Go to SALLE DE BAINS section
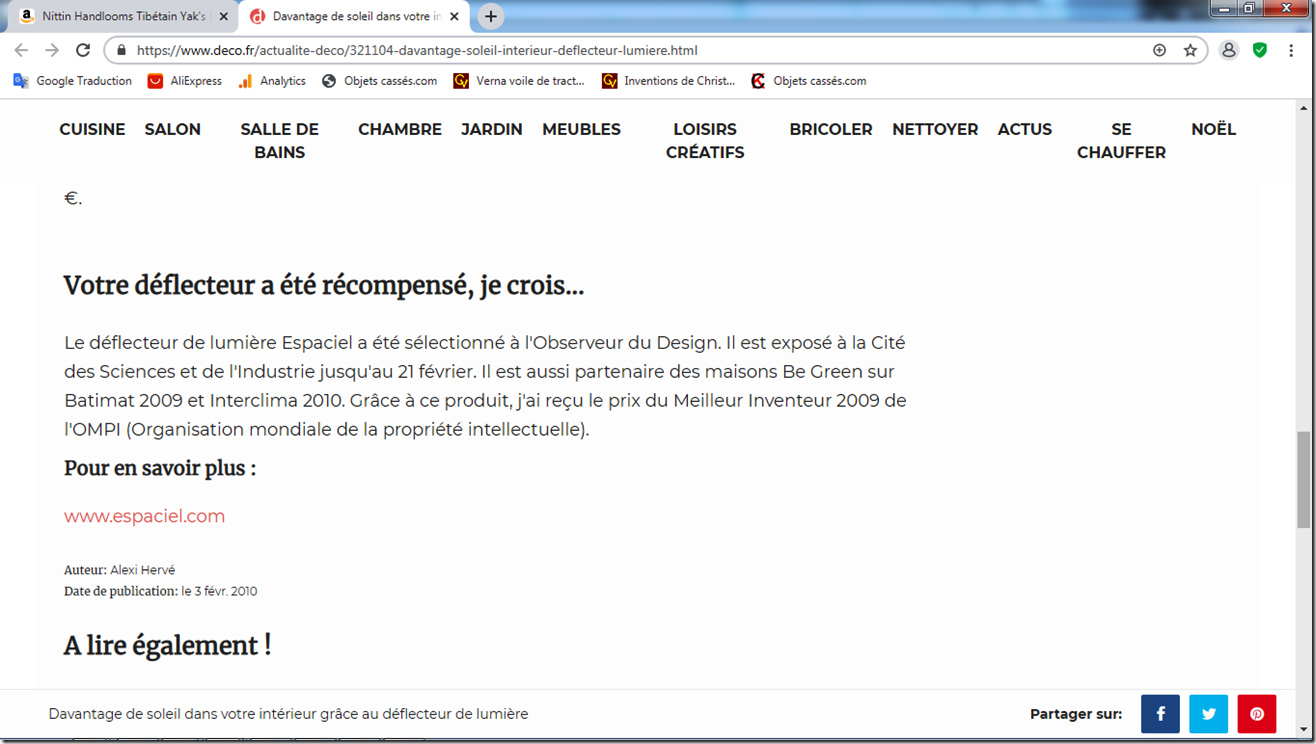Viewport: 1316px width, 744px height. pyautogui.click(x=280, y=141)
